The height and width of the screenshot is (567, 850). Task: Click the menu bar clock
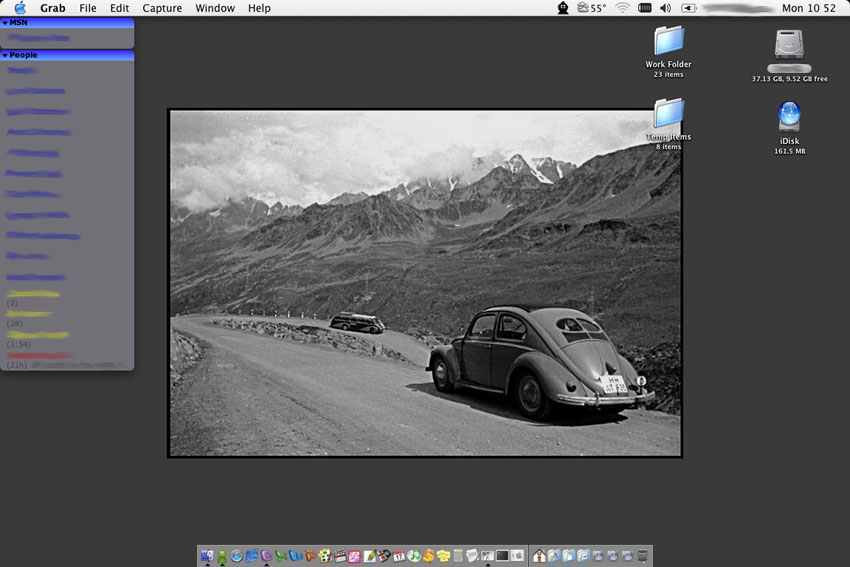click(x=808, y=8)
